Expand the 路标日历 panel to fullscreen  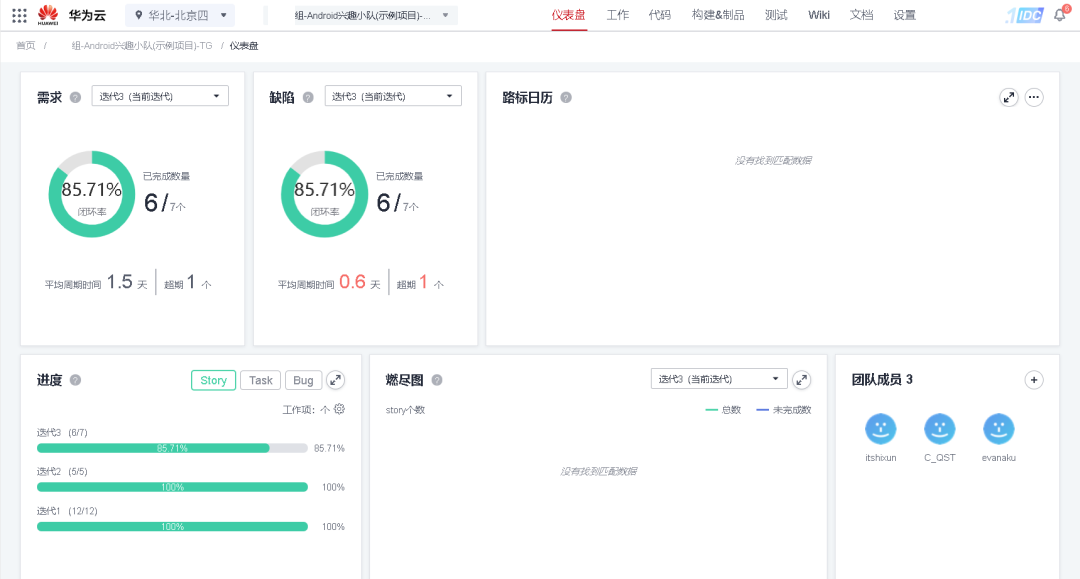click(x=1009, y=97)
